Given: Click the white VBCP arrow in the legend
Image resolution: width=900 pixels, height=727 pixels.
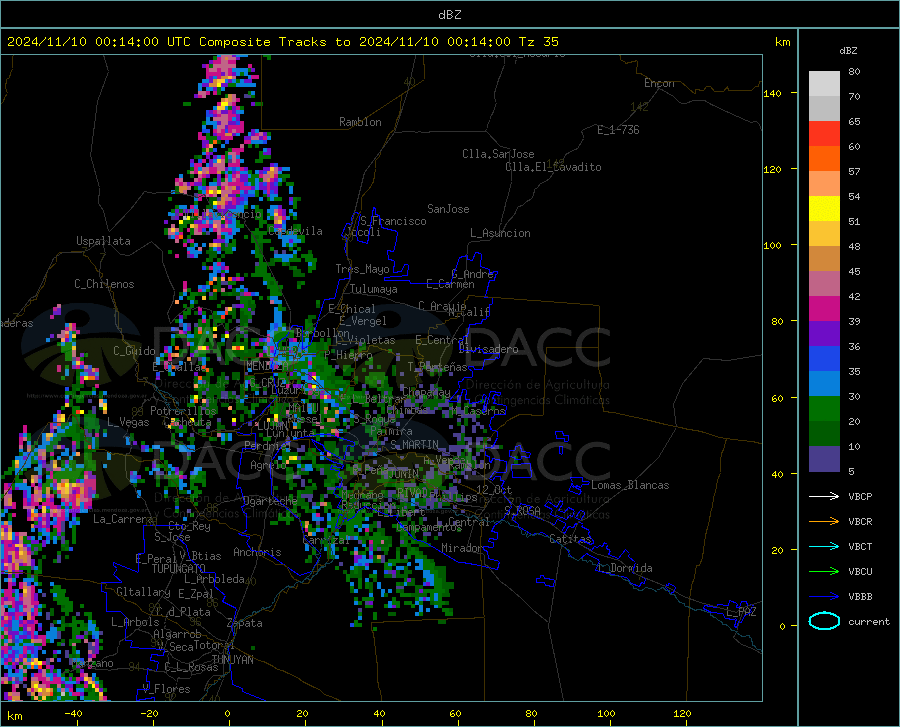Looking at the screenshot, I should (824, 496).
